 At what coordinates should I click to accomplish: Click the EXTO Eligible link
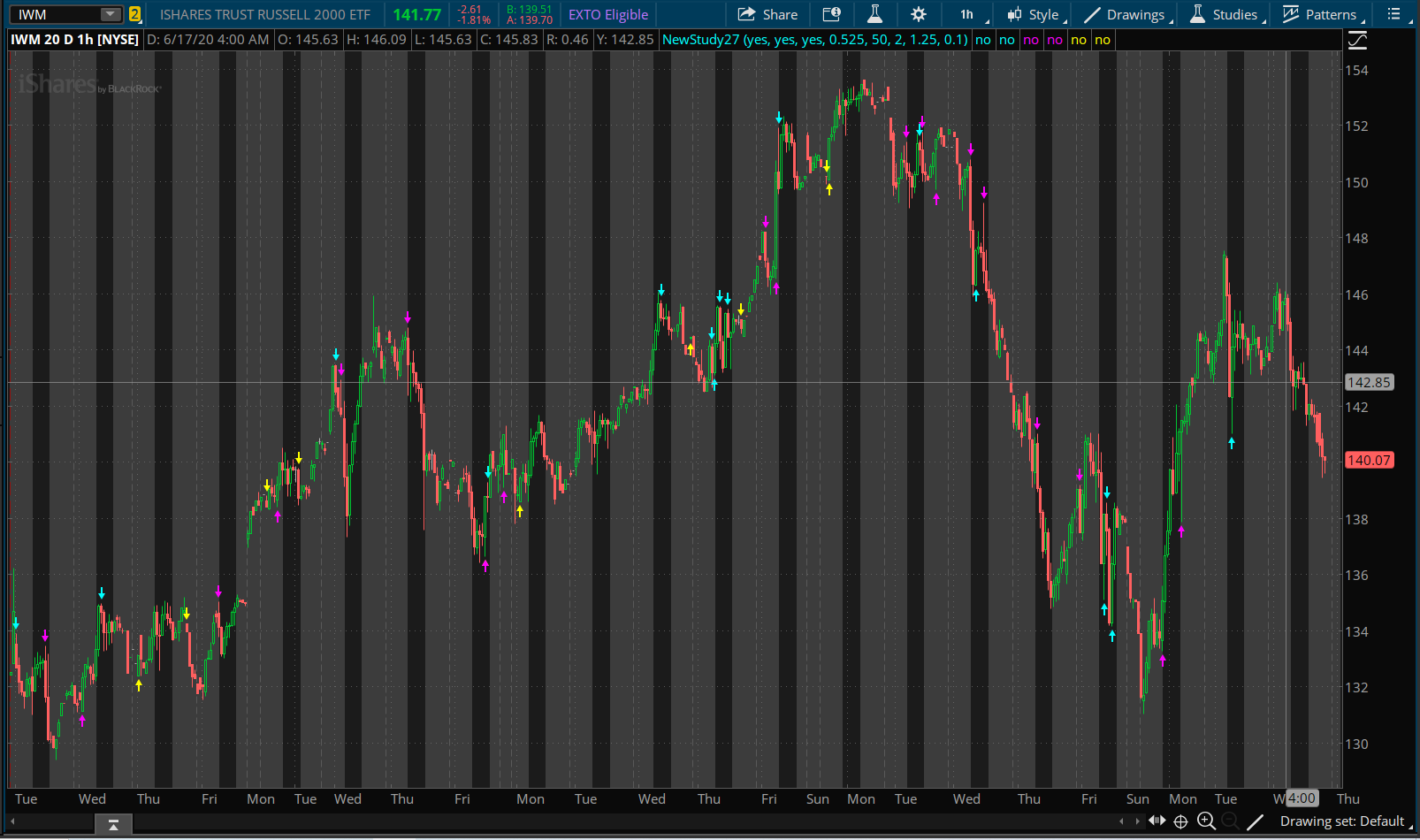608,14
